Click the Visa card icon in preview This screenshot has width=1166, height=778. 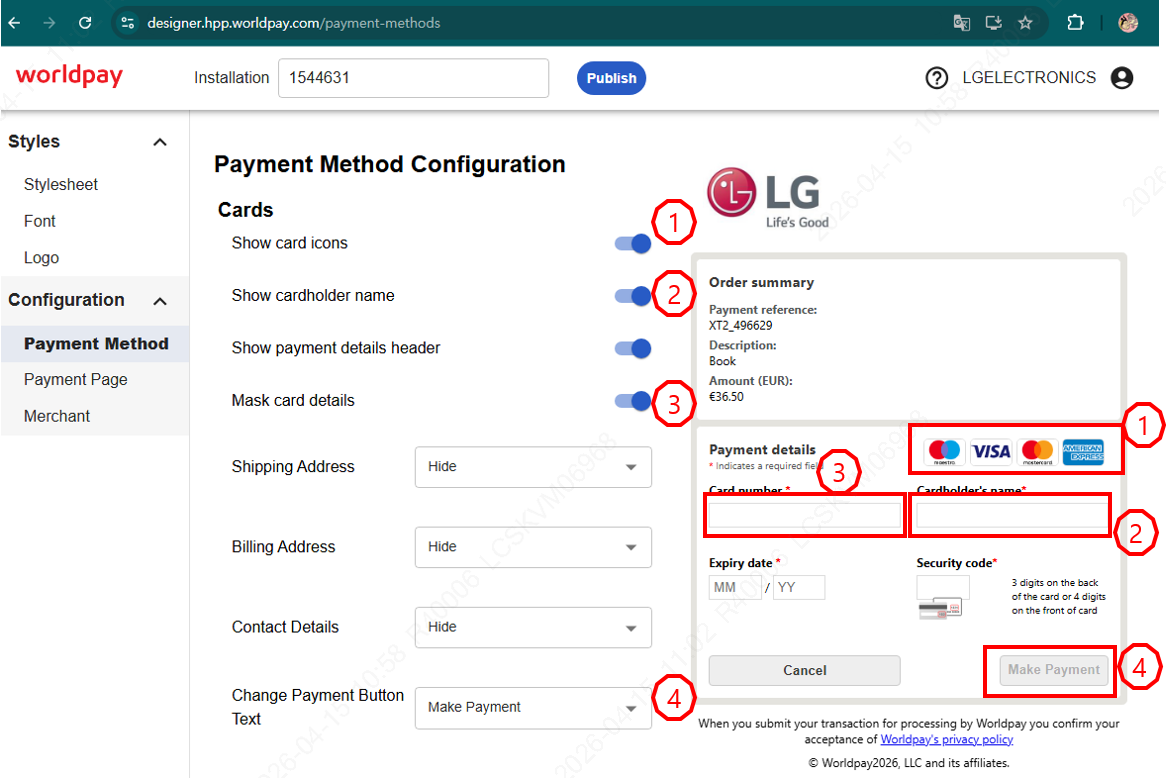(991, 452)
